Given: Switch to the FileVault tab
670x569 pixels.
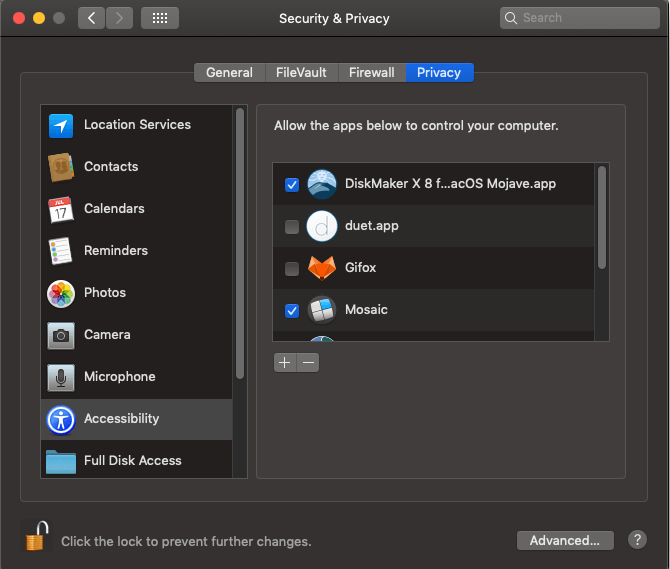Looking at the screenshot, I should pyautogui.click(x=301, y=73).
